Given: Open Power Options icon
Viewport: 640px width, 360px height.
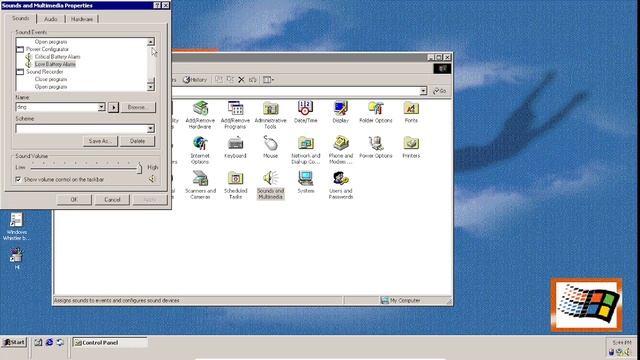Looking at the screenshot, I should (376, 147).
